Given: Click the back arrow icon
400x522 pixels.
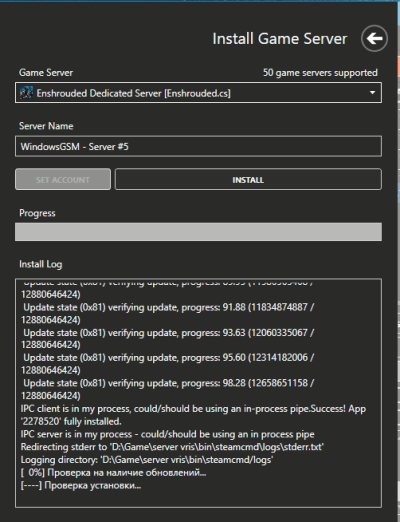Looking at the screenshot, I should 374,39.
